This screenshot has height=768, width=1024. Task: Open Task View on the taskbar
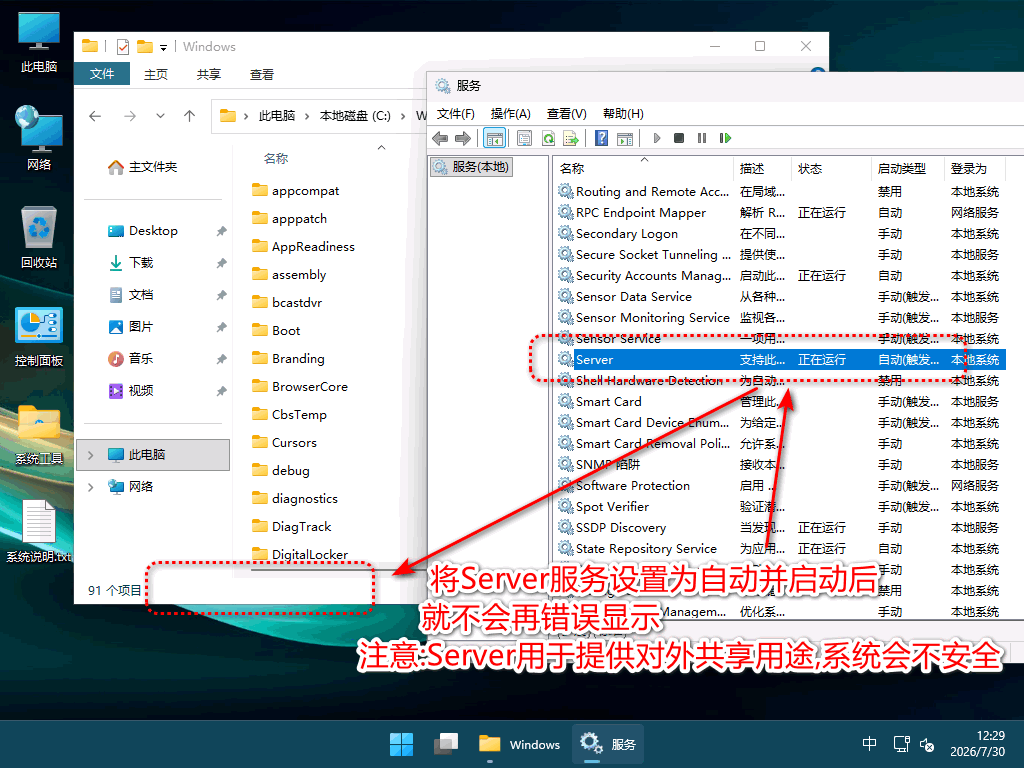pyautogui.click(x=446, y=744)
